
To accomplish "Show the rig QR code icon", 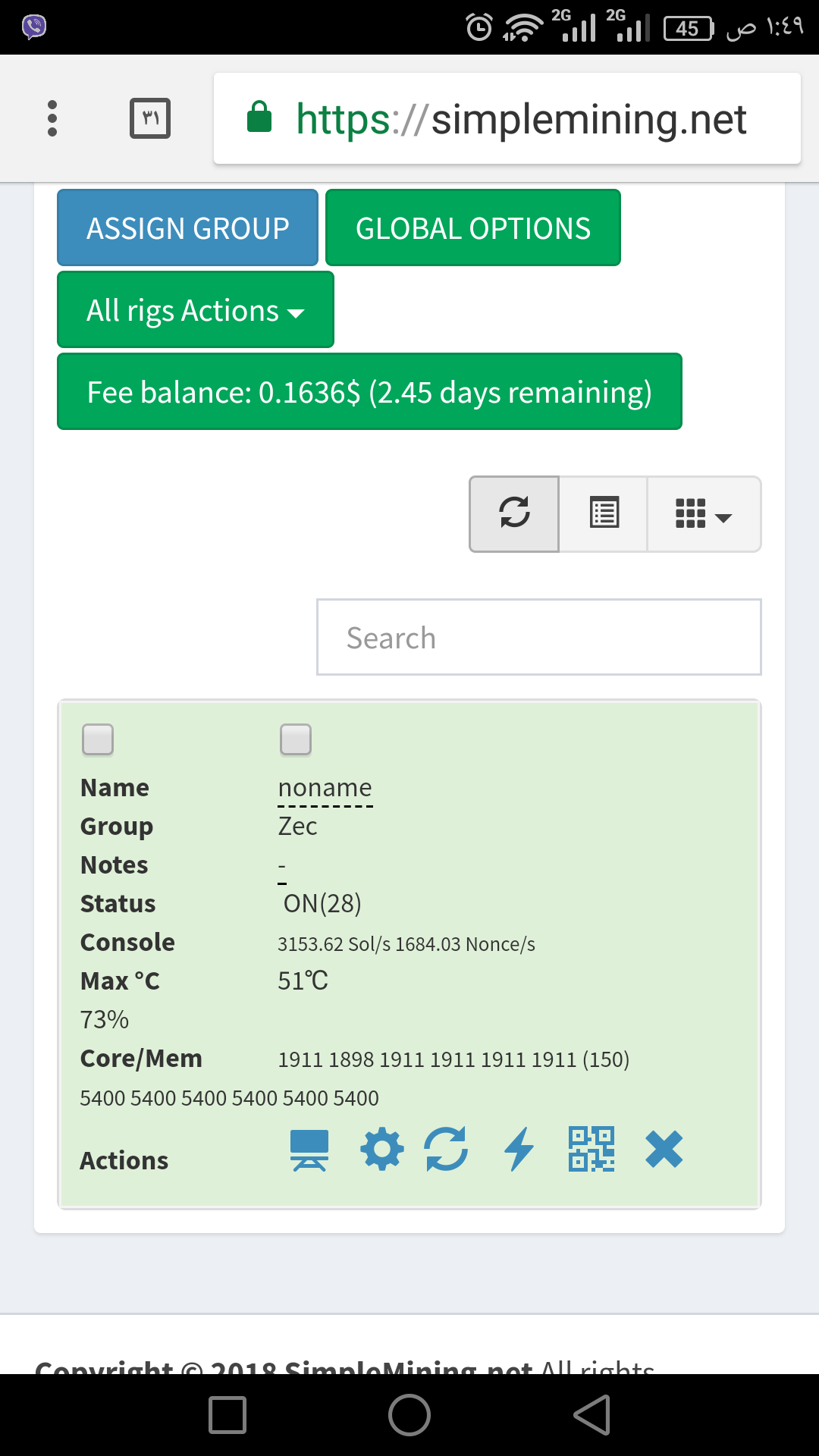I will pos(591,1150).
